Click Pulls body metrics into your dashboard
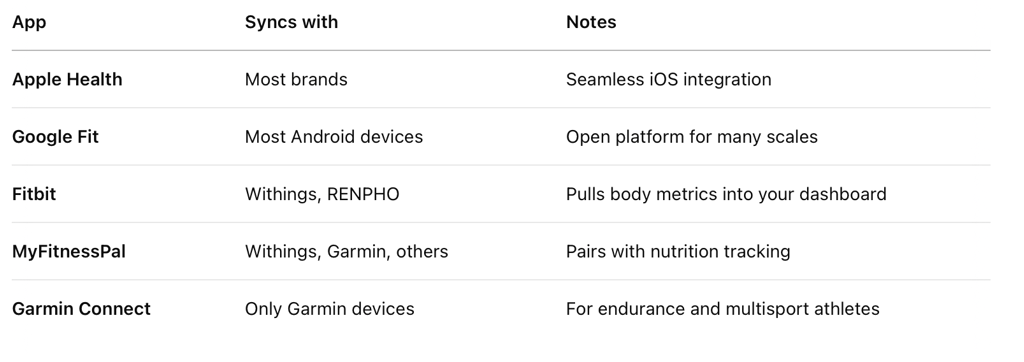Image resolution: width=1024 pixels, height=362 pixels. click(x=726, y=195)
